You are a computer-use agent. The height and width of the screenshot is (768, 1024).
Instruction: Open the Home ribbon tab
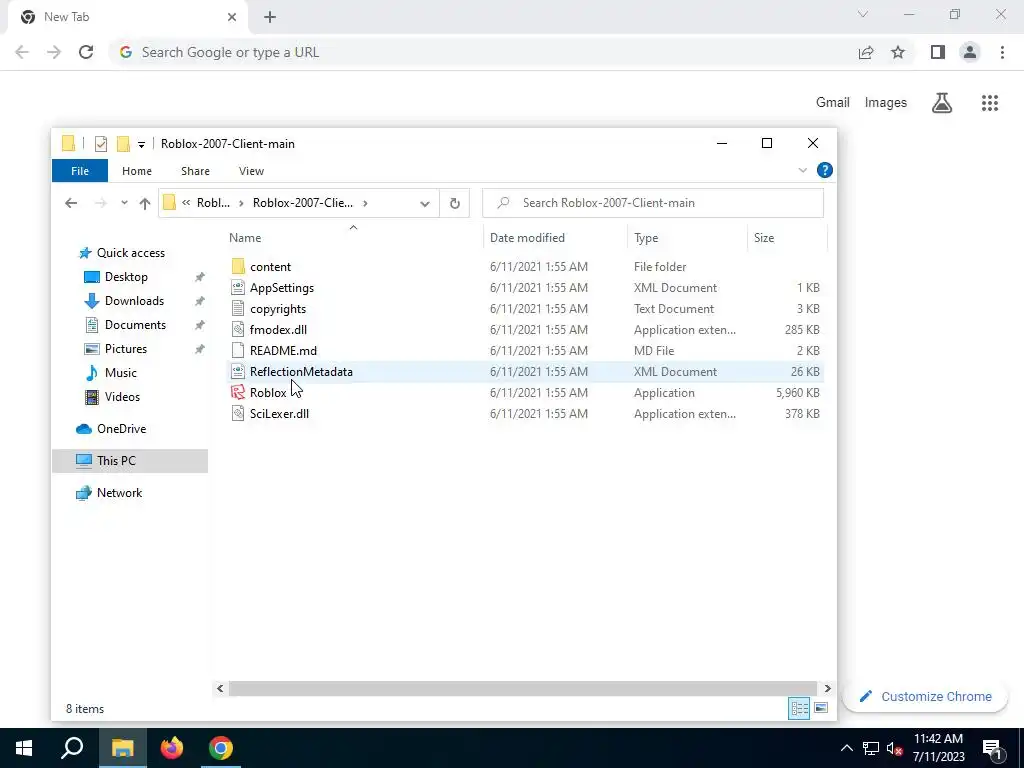(x=136, y=171)
